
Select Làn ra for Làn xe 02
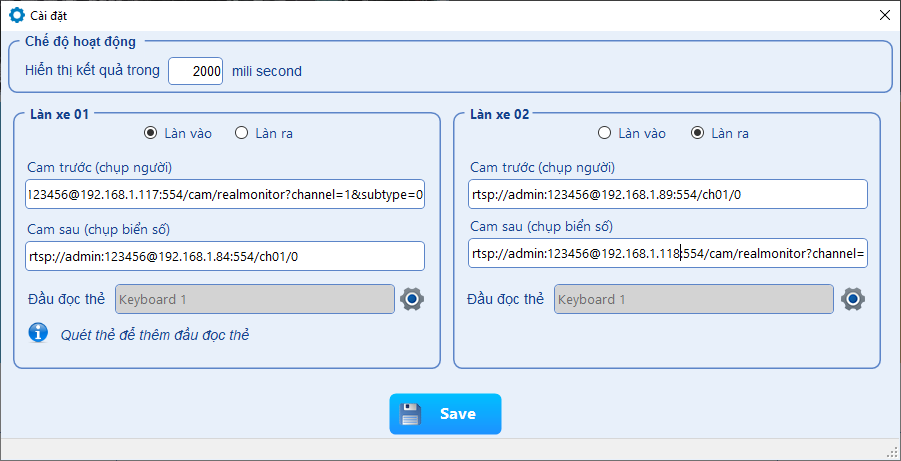(697, 133)
